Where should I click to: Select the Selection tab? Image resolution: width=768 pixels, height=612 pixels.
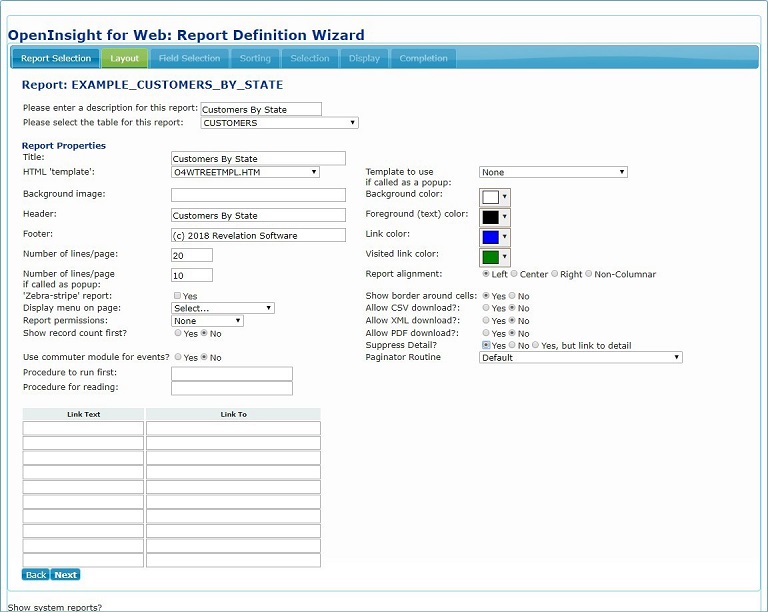click(310, 58)
